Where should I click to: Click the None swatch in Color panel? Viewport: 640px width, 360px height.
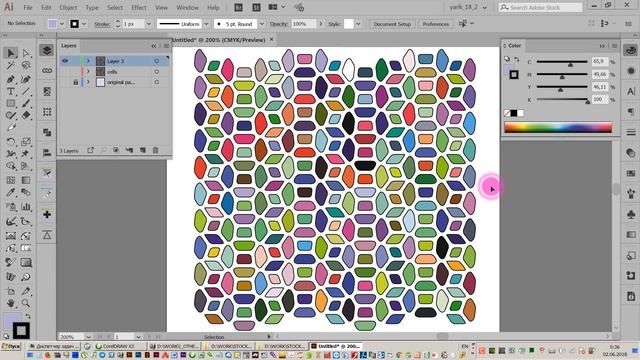(507, 113)
